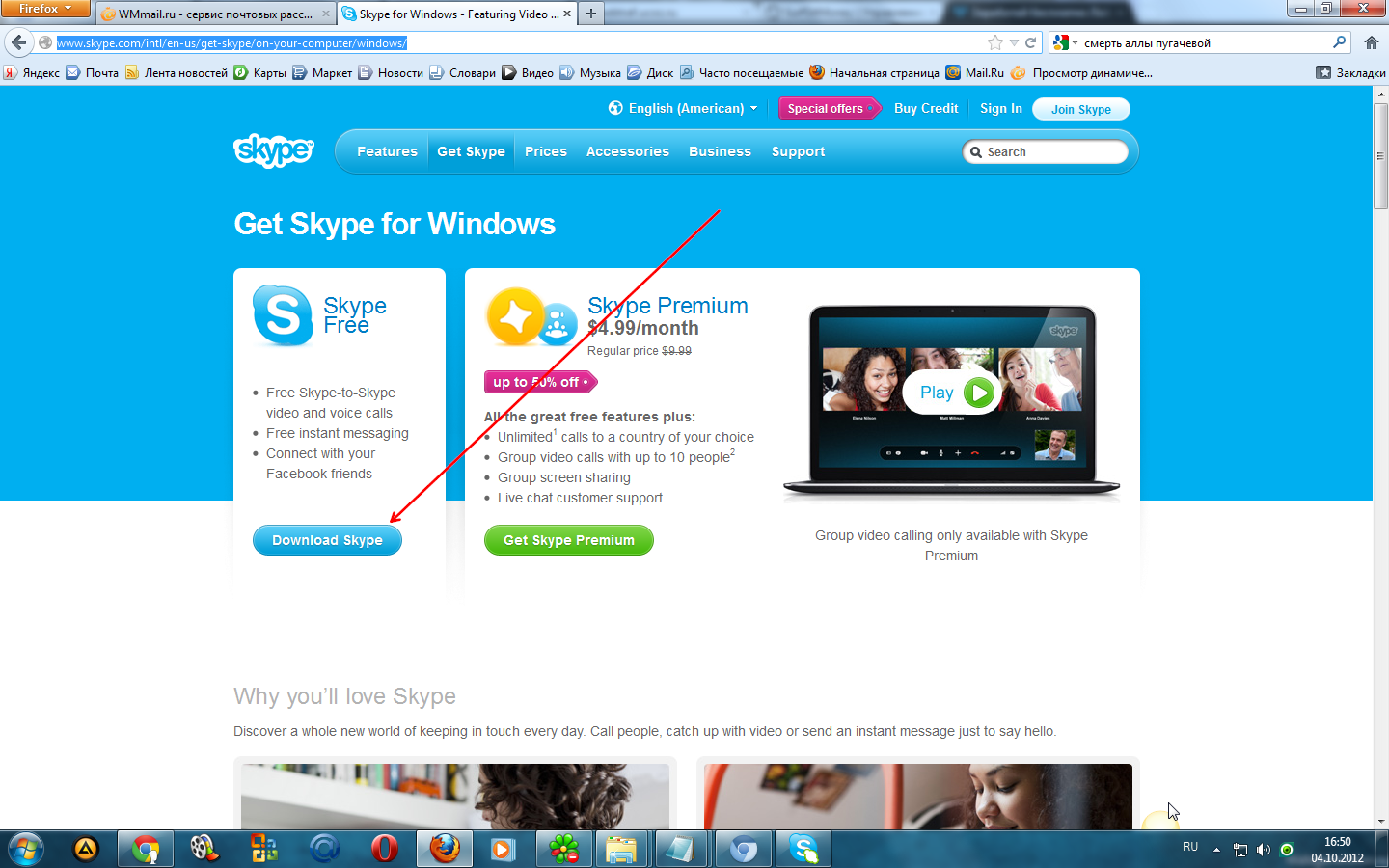
Task: Open Windows Start menu orb
Action: pyautogui.click(x=26, y=850)
